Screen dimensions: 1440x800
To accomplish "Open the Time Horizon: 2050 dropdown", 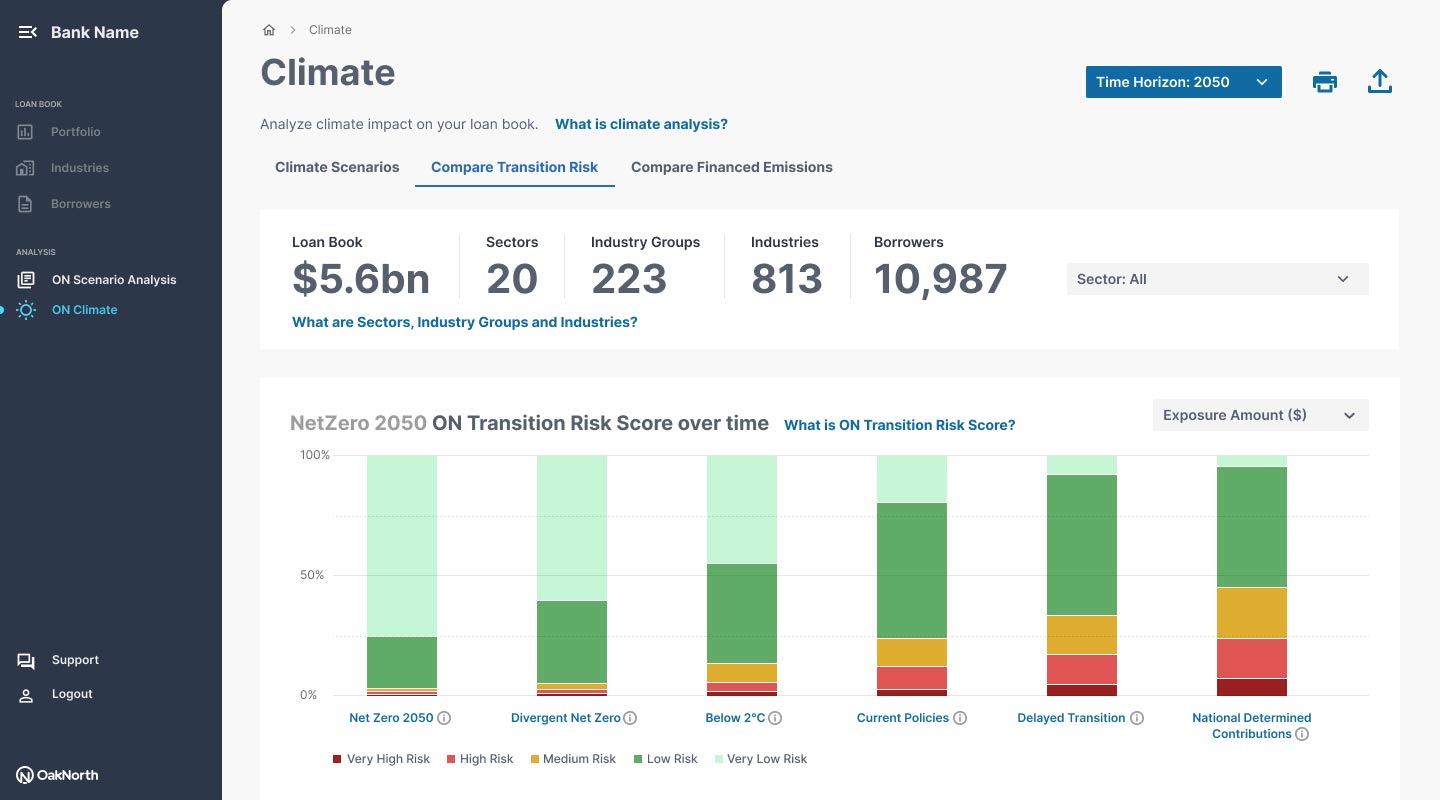I will [x=1183, y=82].
